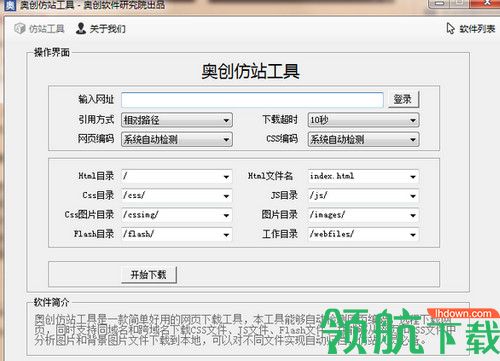
Task: Focus the 输入网址 URL input field
Action: pos(252,100)
